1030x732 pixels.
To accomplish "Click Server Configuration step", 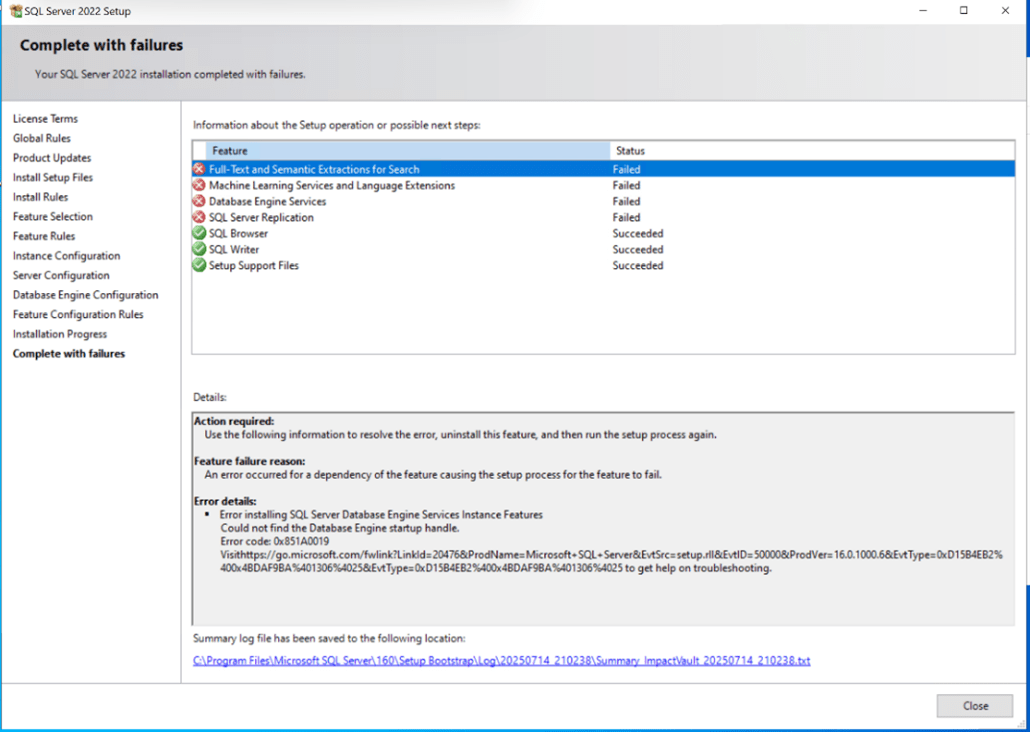I will pos(61,275).
